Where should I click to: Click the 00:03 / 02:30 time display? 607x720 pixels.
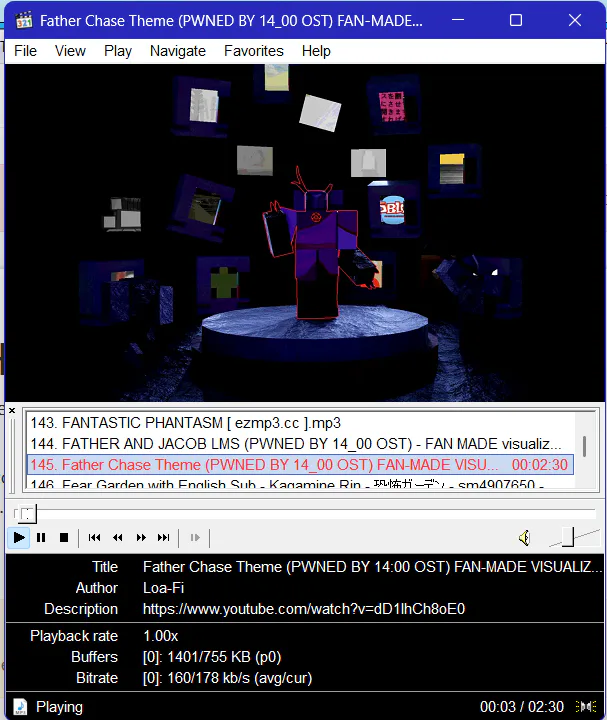tap(522, 707)
